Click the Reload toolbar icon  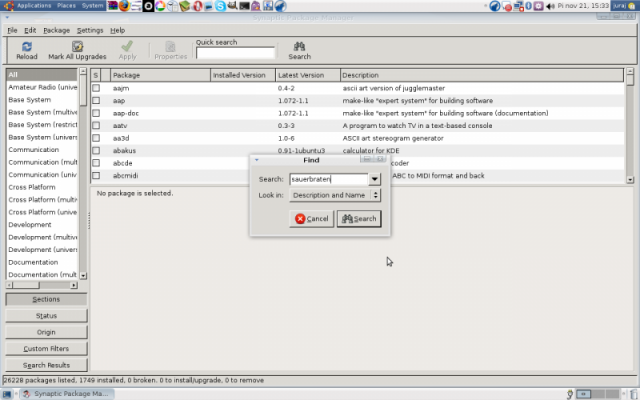(27, 47)
